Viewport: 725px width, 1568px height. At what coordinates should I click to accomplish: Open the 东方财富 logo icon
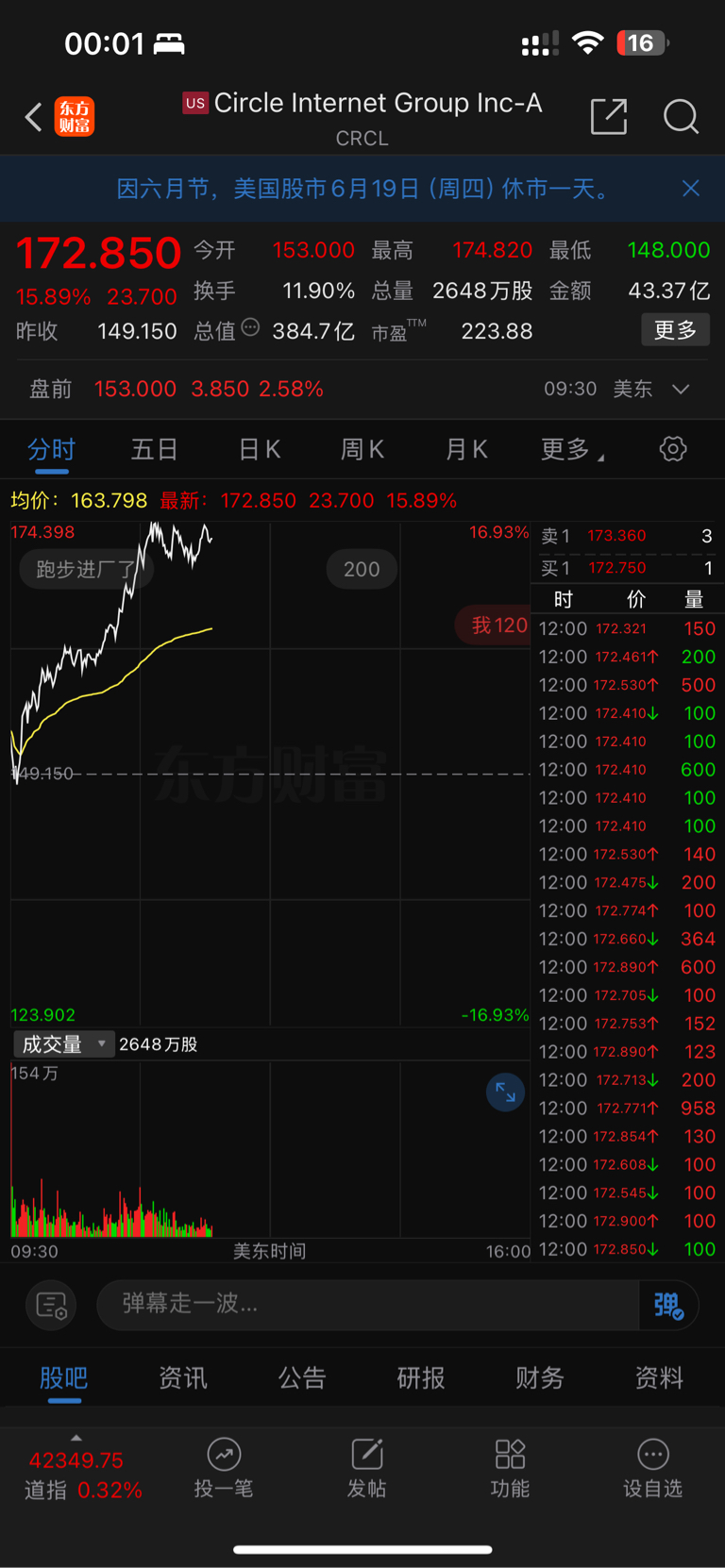(75, 117)
